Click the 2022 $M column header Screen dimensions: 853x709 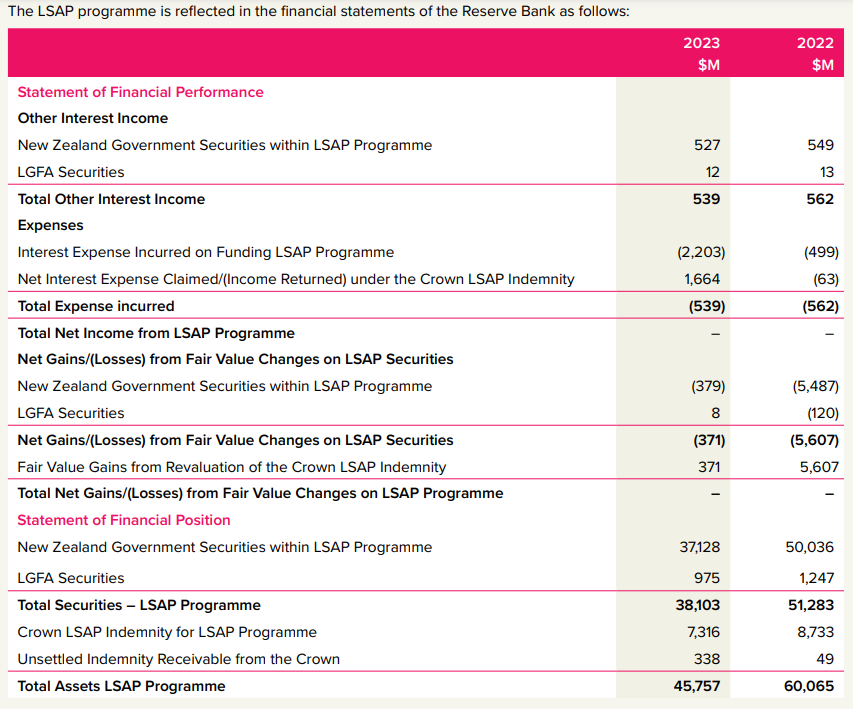pos(815,54)
